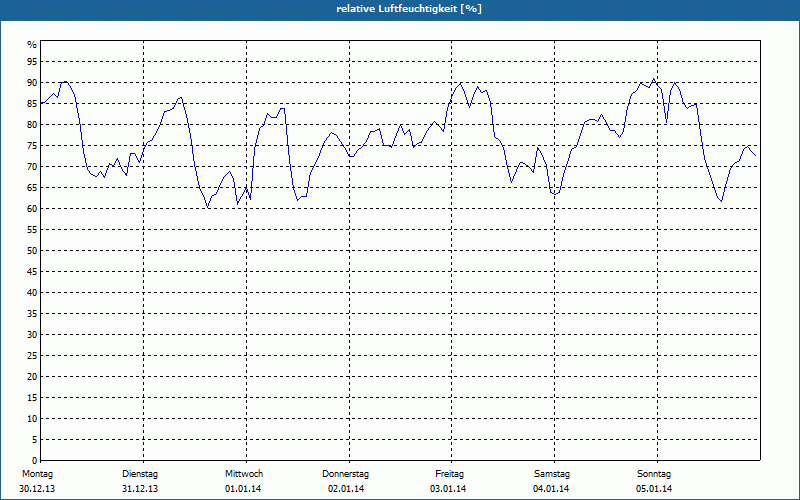Select the 90 y-axis label

tap(32, 83)
